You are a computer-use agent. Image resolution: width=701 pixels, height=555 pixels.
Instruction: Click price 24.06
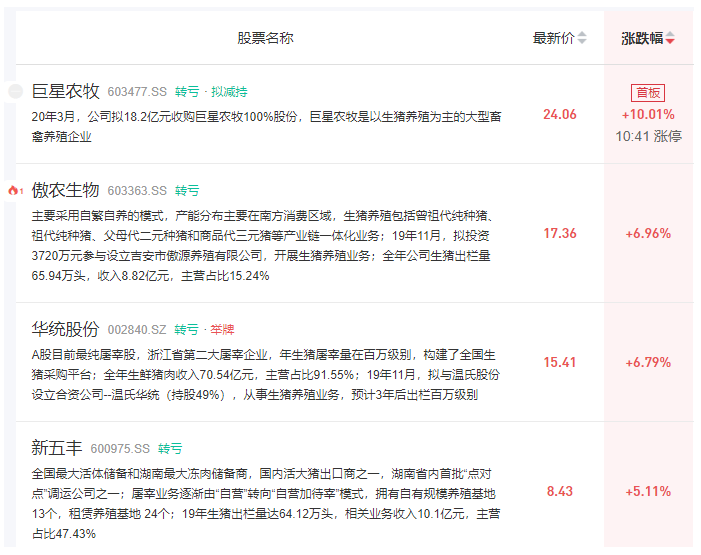click(x=560, y=114)
